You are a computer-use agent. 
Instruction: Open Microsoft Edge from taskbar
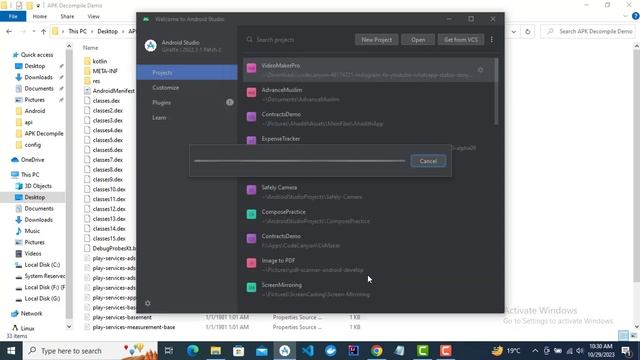[x=193, y=351]
